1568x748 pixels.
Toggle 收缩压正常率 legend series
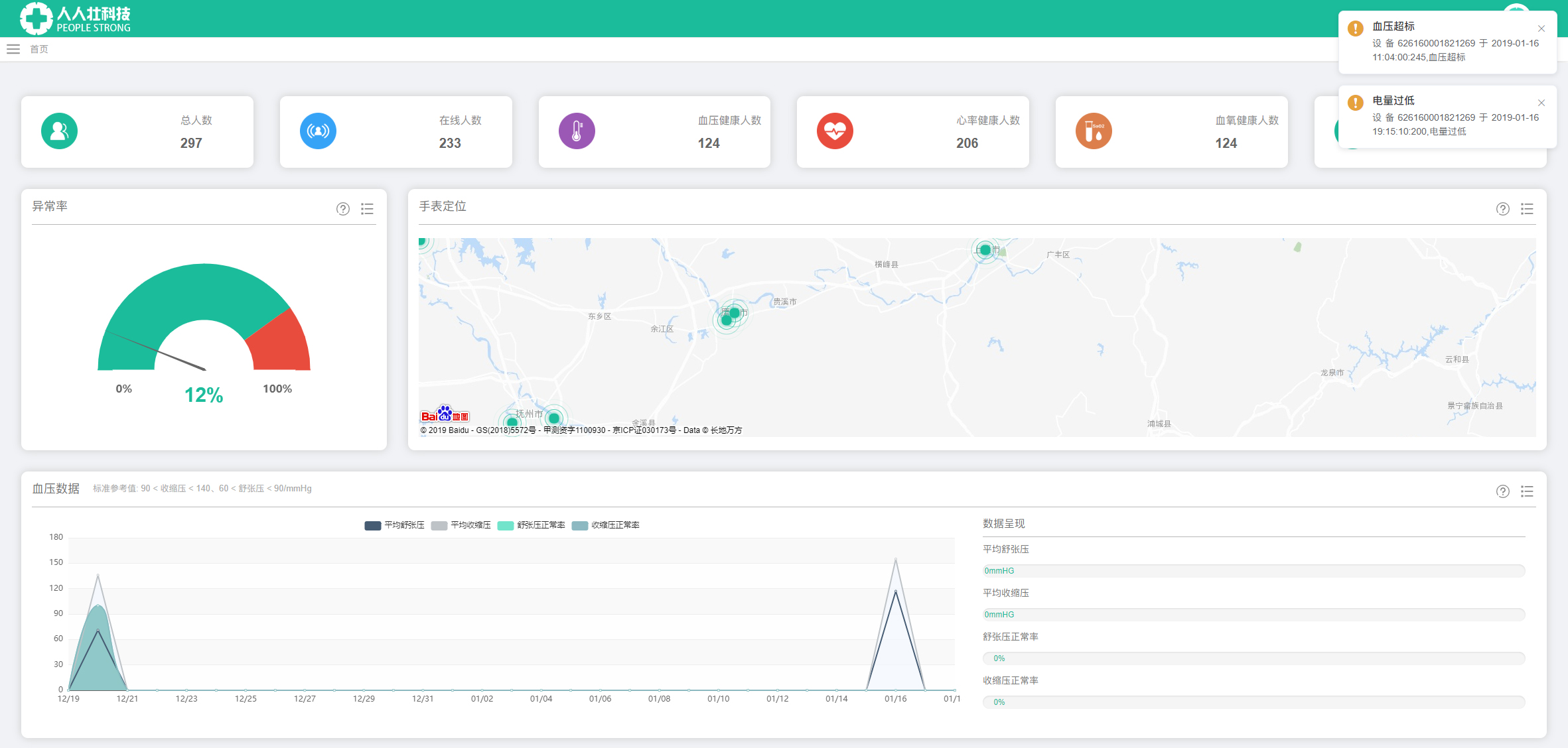point(605,525)
